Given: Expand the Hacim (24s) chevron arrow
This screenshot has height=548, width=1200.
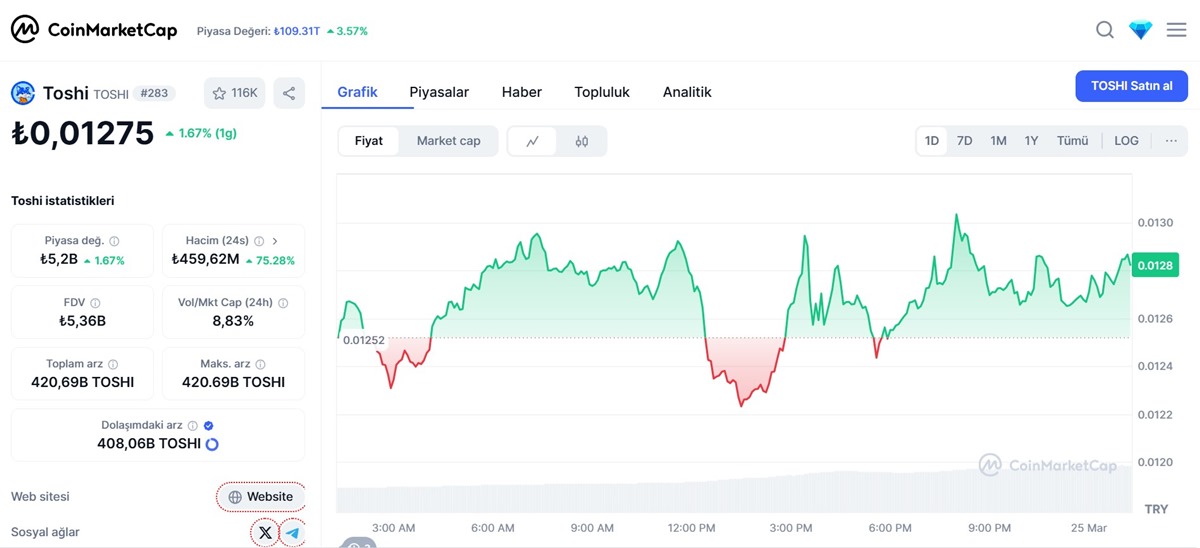Looking at the screenshot, I should tap(276, 241).
